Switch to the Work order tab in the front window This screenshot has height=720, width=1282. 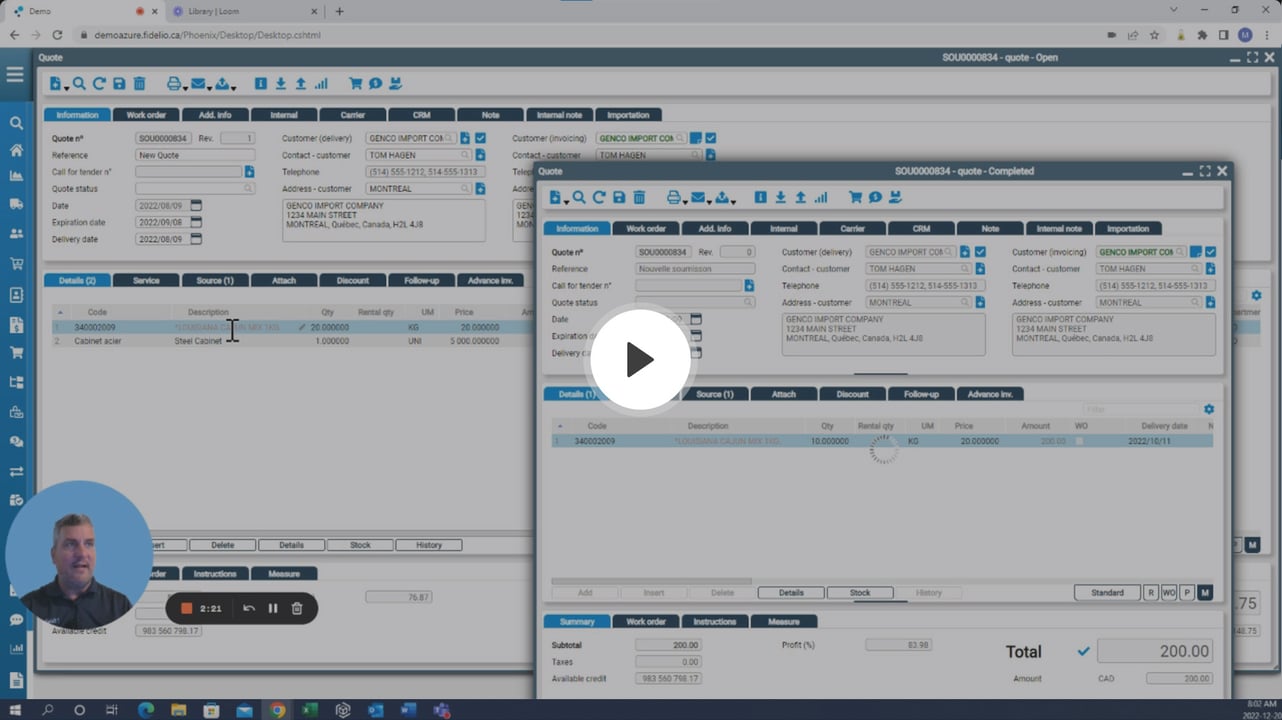click(646, 228)
